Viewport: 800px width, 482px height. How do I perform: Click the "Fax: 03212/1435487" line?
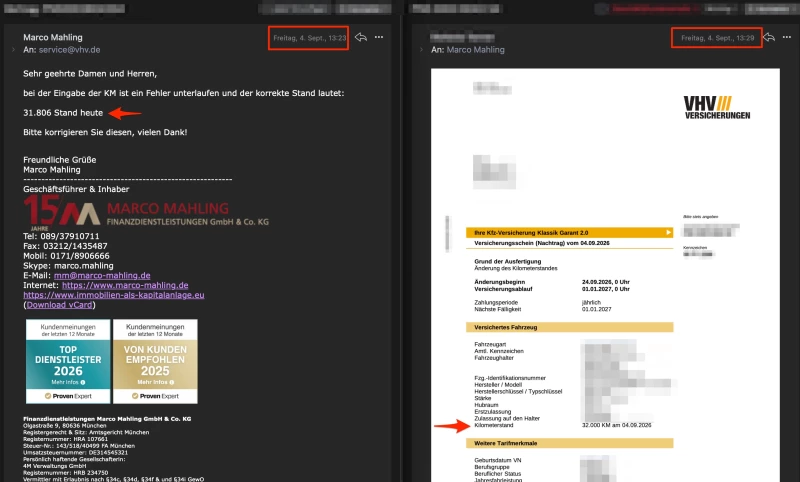coord(65,246)
